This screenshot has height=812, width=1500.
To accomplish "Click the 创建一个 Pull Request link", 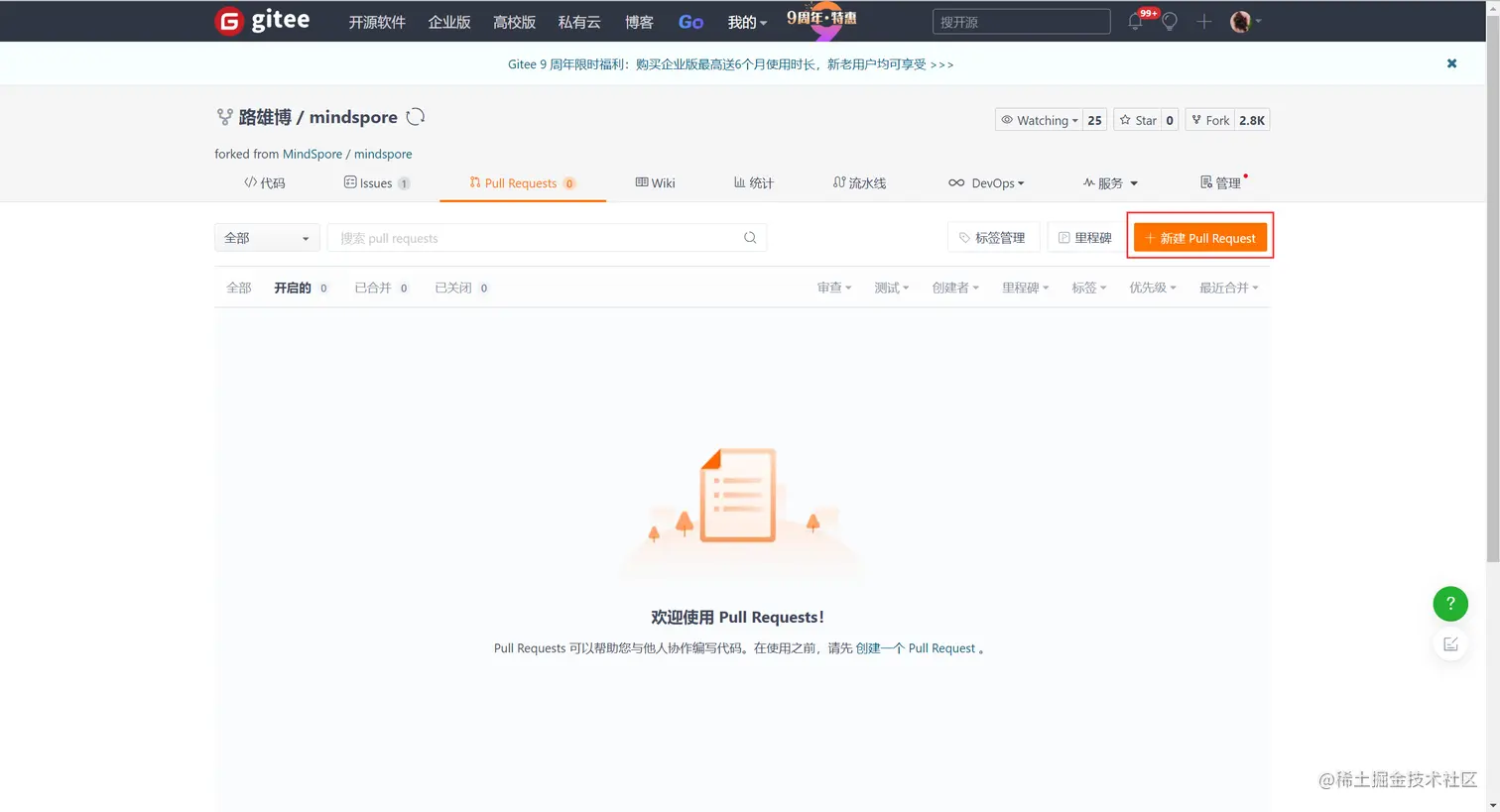I will coord(916,648).
